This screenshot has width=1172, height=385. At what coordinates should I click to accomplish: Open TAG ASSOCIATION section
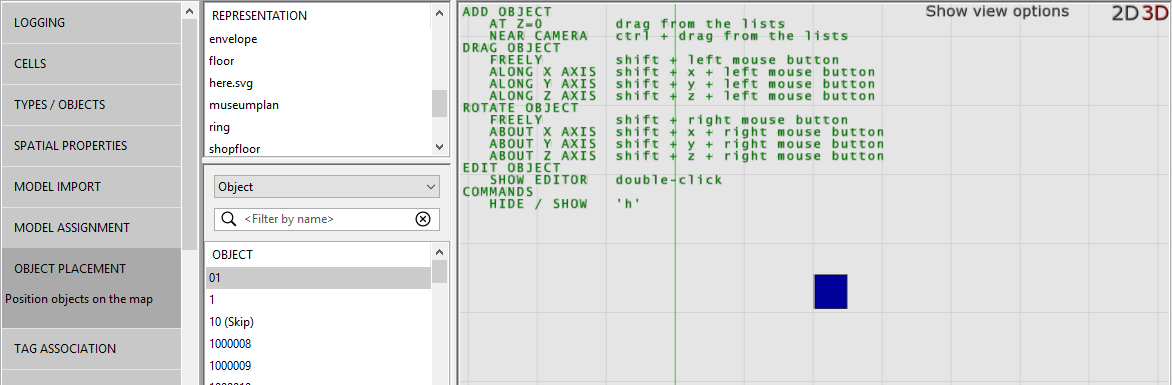click(x=91, y=349)
